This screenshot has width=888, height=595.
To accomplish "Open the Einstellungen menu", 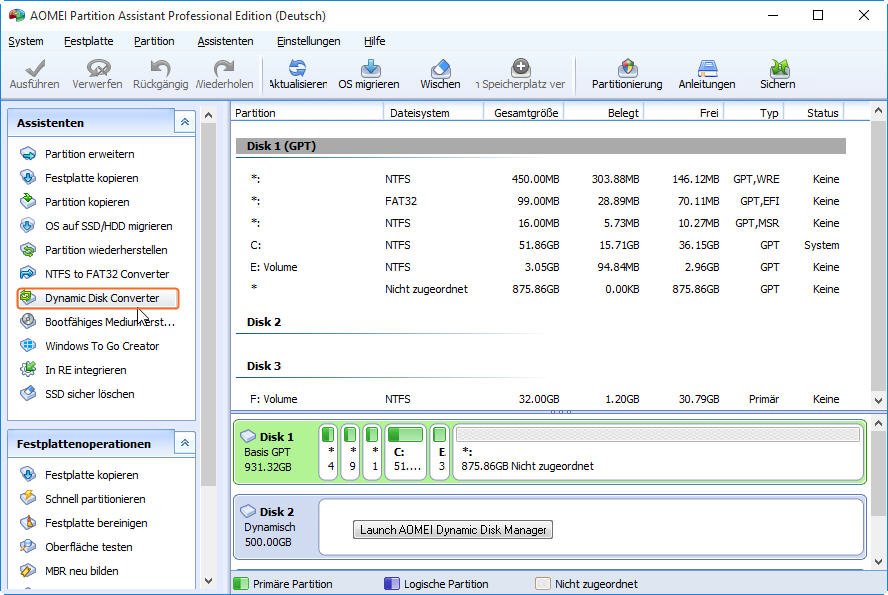I will (x=309, y=41).
